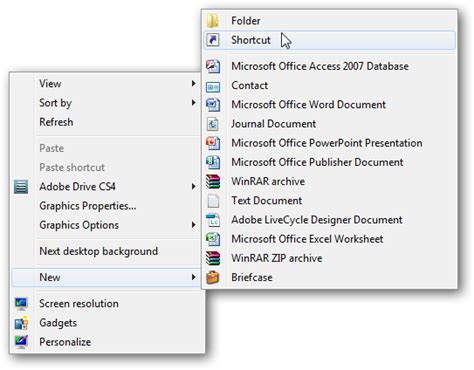
Task: Click the Folder icon in New submenu
Action: pos(213,21)
